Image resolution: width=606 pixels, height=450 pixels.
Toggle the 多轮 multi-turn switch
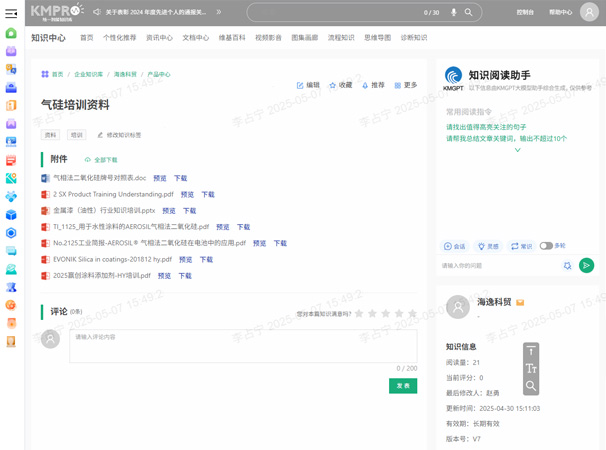[x=546, y=245]
